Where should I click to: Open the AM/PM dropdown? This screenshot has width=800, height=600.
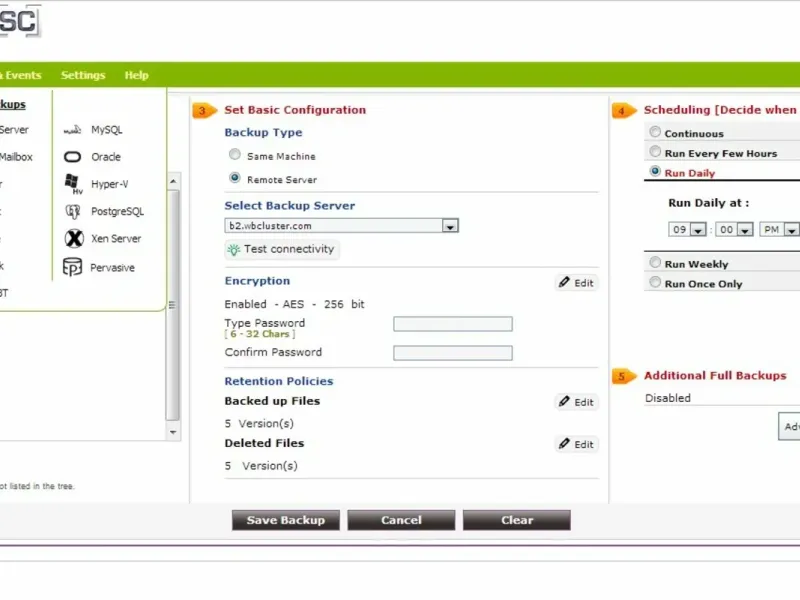coord(779,230)
